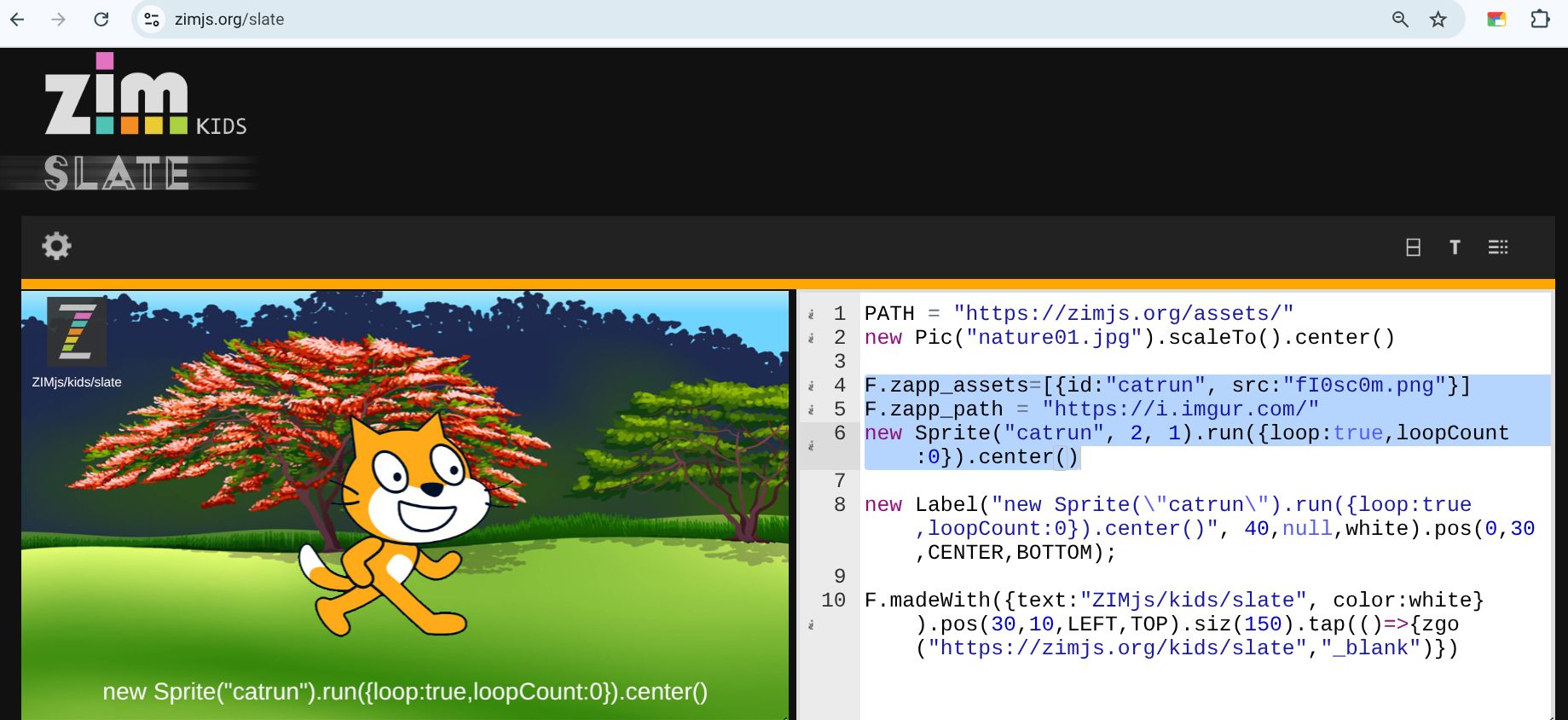
Task: Click the gutter marker on line 1
Action: point(811,314)
